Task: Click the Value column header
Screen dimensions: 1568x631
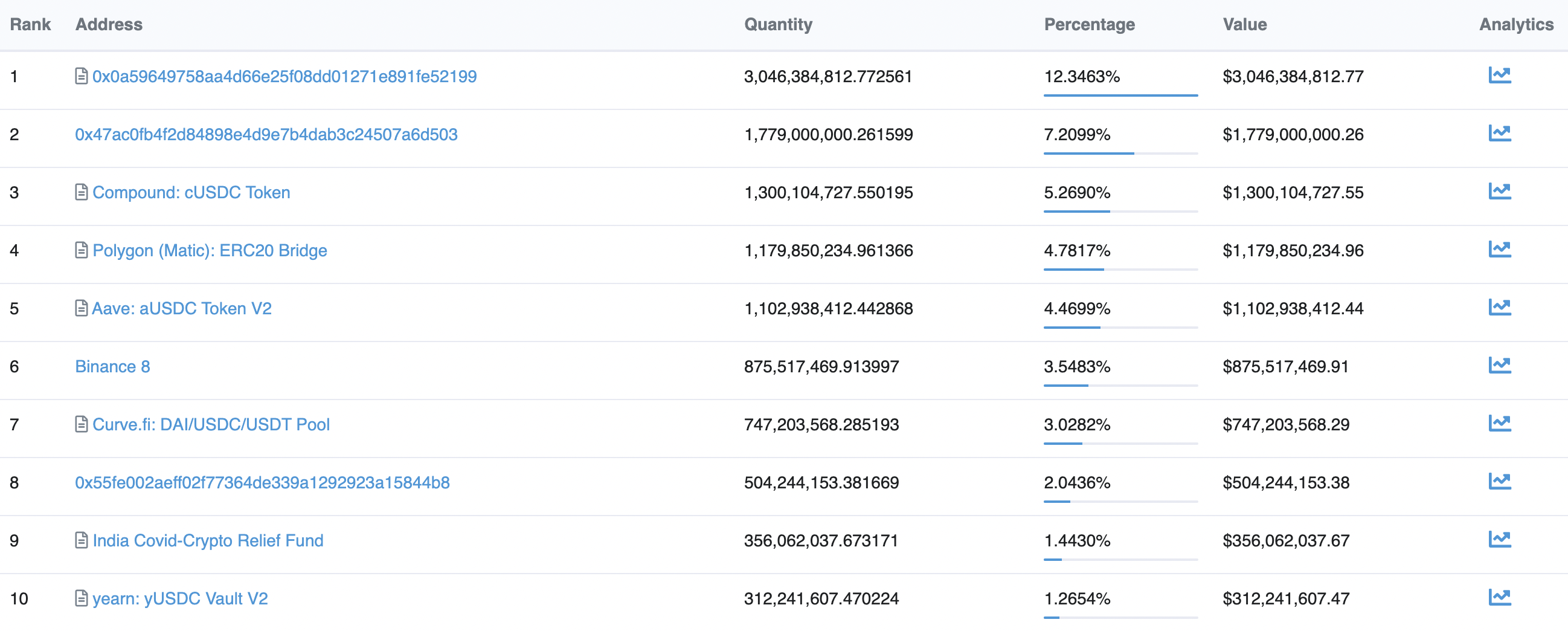Action: click(x=1245, y=24)
